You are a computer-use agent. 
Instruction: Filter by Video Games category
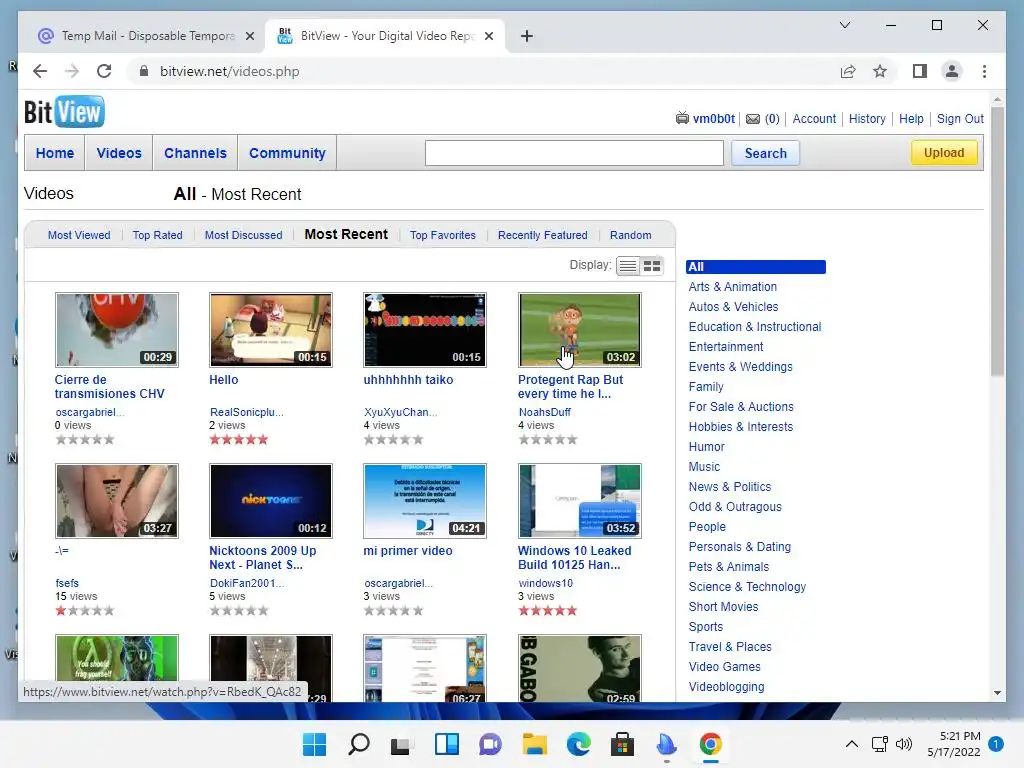724,667
